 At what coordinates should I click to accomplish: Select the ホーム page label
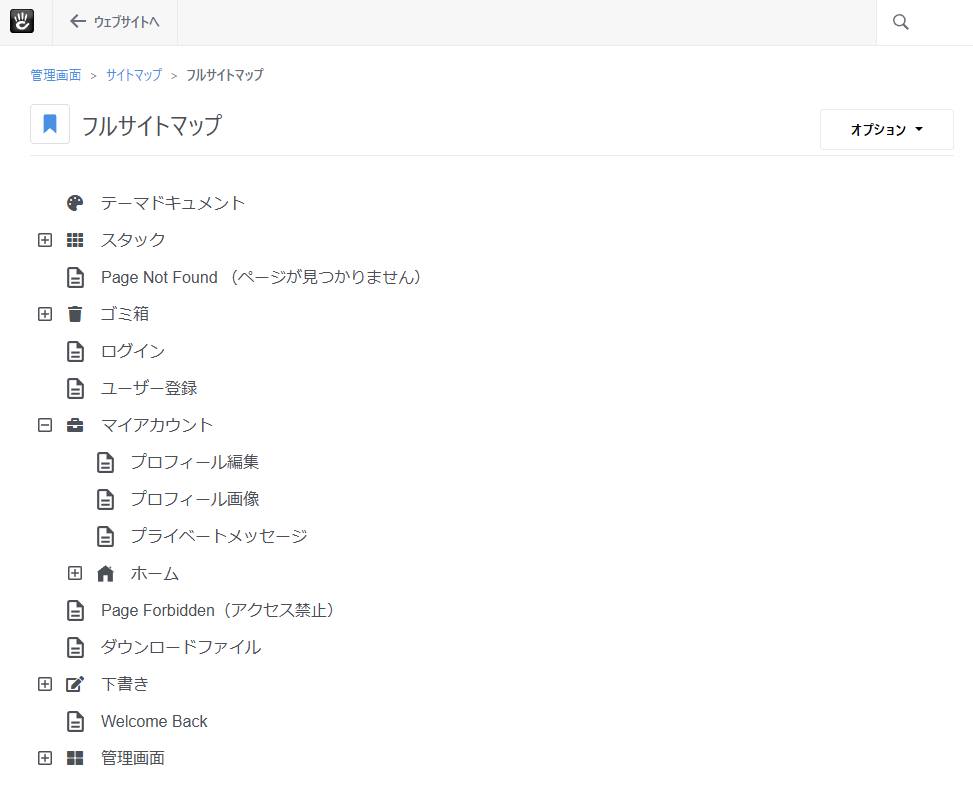tap(155, 573)
